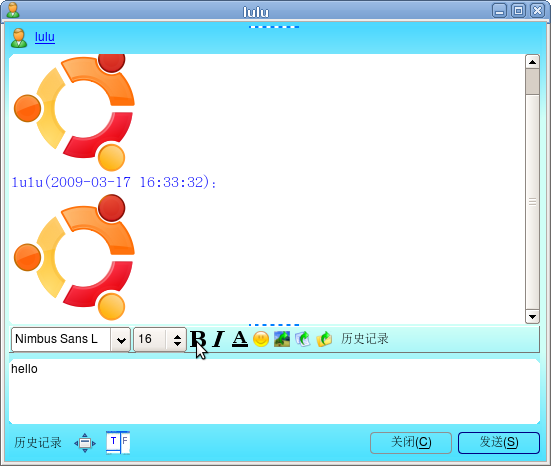Toggle bold text formatting
This screenshot has width=551, height=466.
click(198, 339)
